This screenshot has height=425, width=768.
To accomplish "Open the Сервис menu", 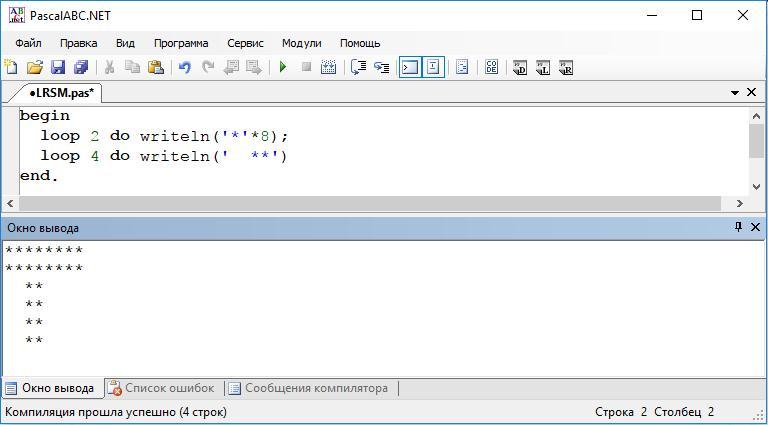I will click(x=245, y=43).
